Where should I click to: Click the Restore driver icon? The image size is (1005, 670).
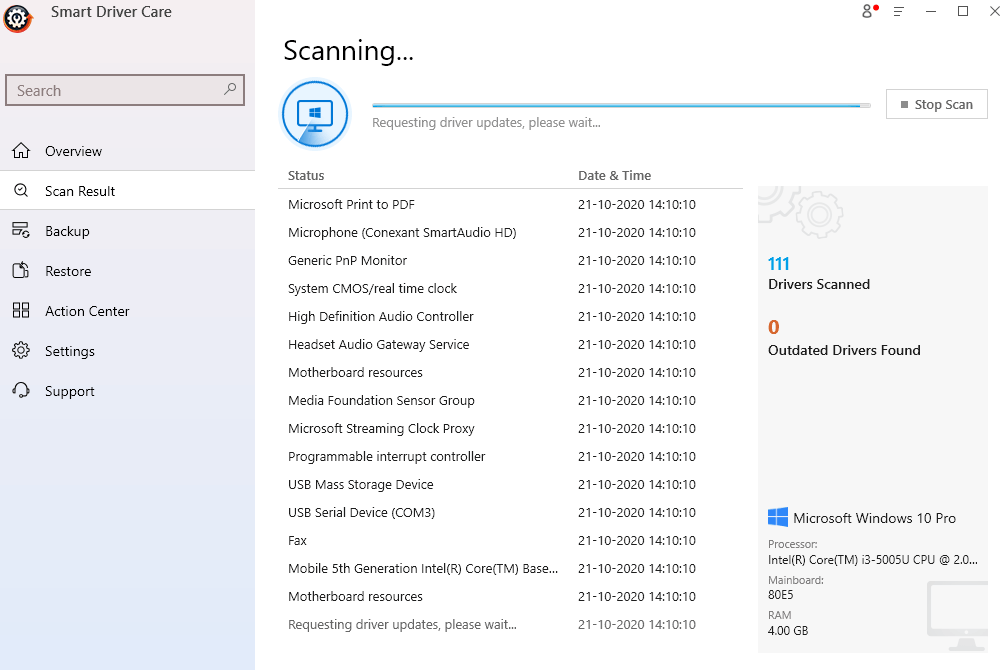(x=20, y=270)
